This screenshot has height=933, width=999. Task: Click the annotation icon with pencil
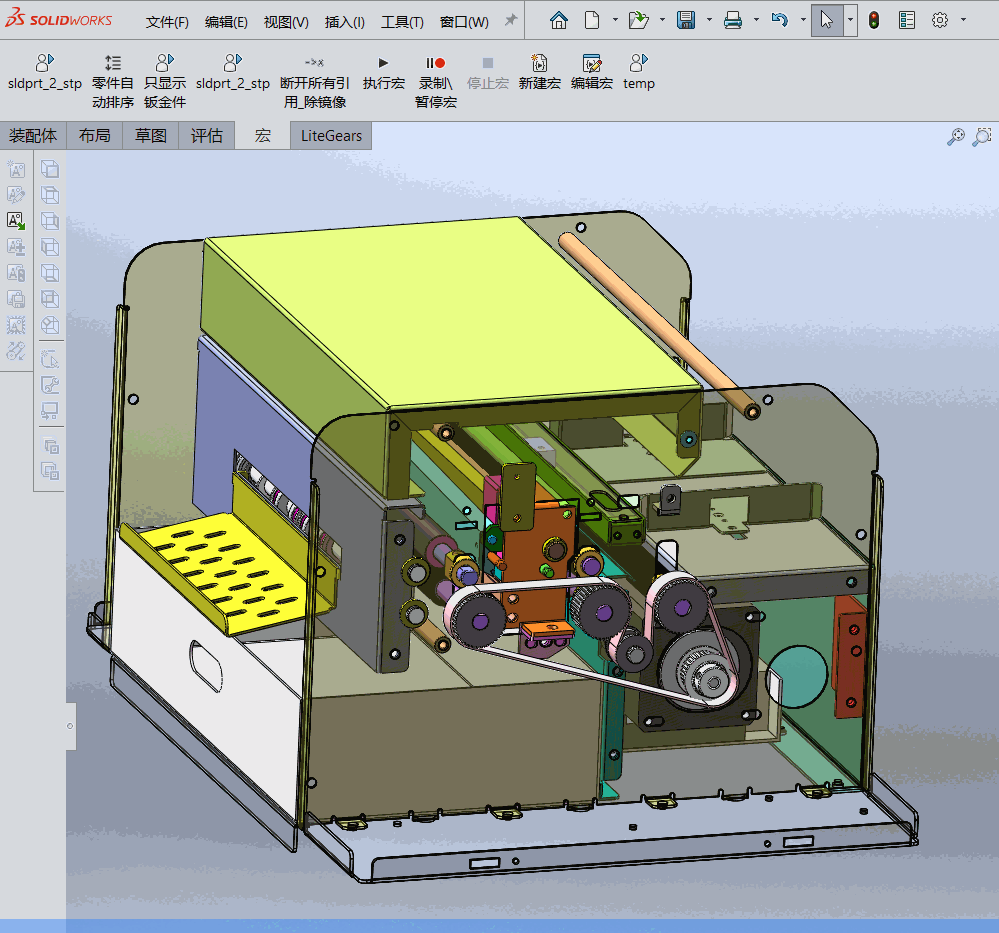pos(16,195)
